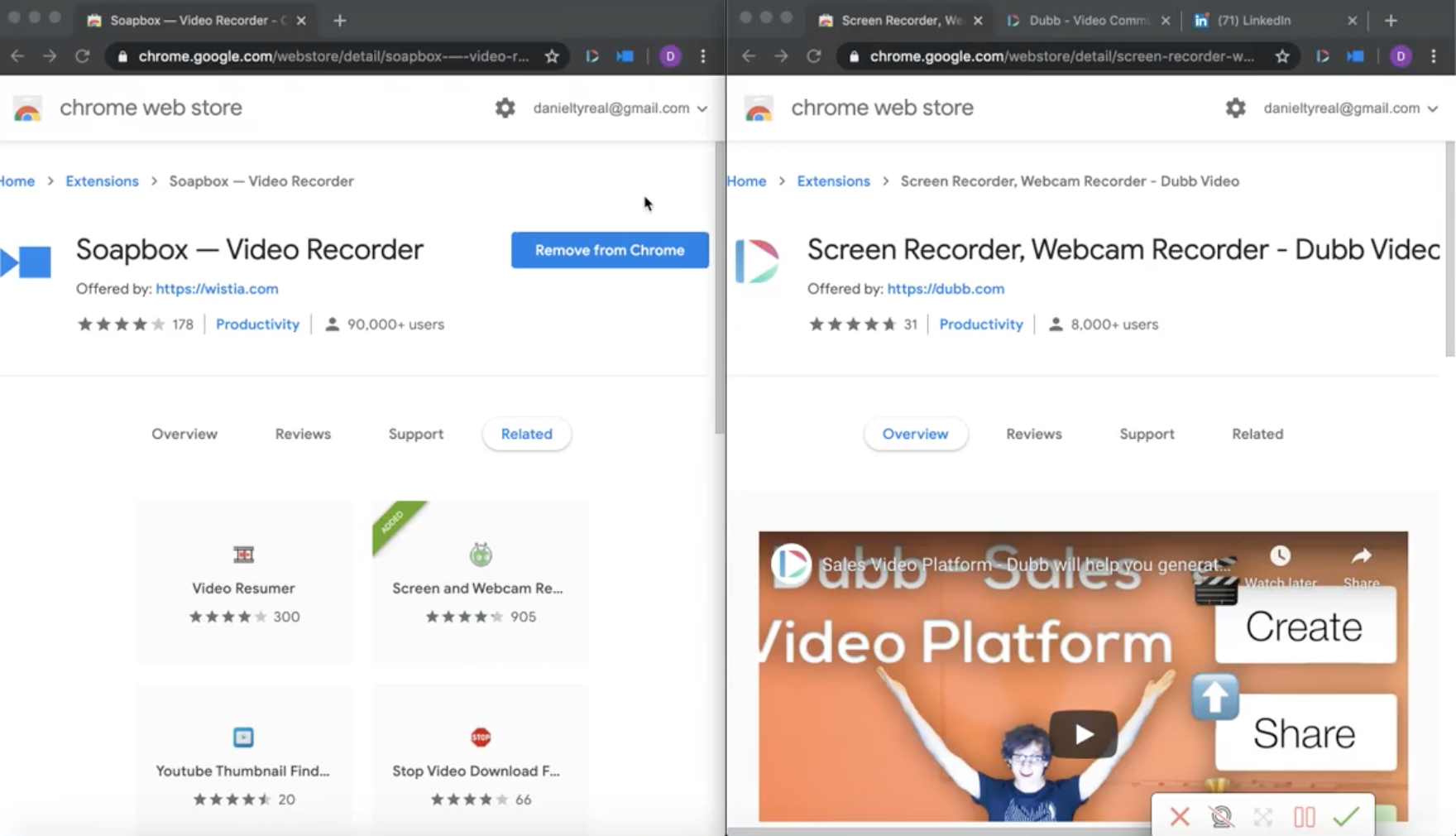Click red X cancel in recording toolbar
Screen dimensions: 1456x836
(1180, 817)
